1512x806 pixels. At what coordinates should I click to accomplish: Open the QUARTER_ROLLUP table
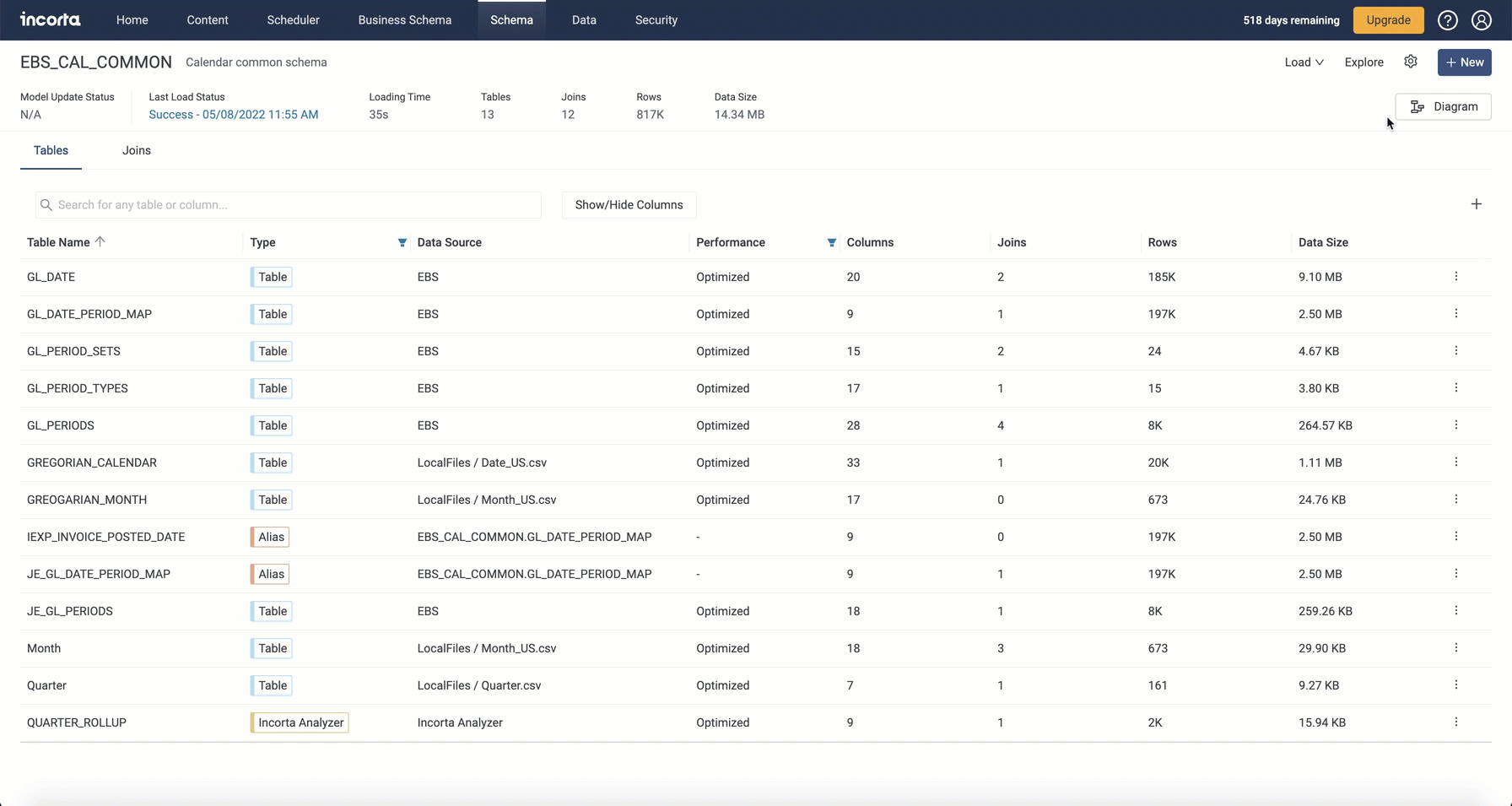(x=77, y=722)
